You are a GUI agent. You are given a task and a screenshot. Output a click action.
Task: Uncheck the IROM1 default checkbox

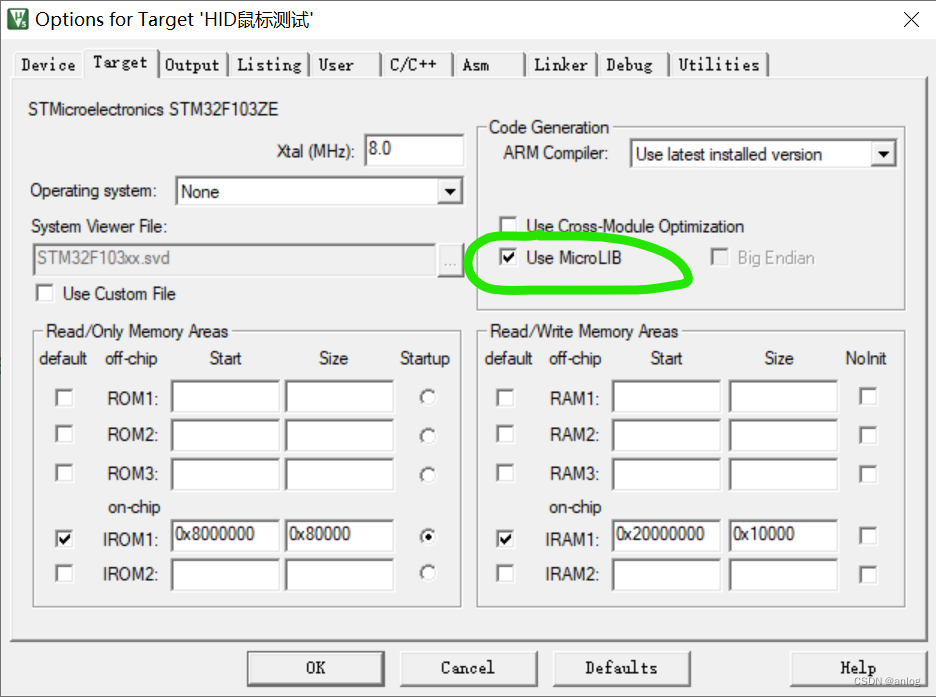[x=64, y=538]
